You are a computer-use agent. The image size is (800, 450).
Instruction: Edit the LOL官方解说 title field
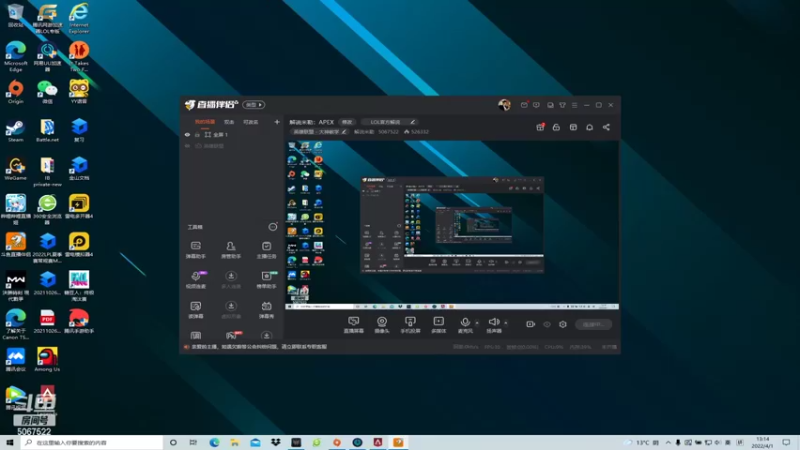pyautogui.click(x=389, y=122)
